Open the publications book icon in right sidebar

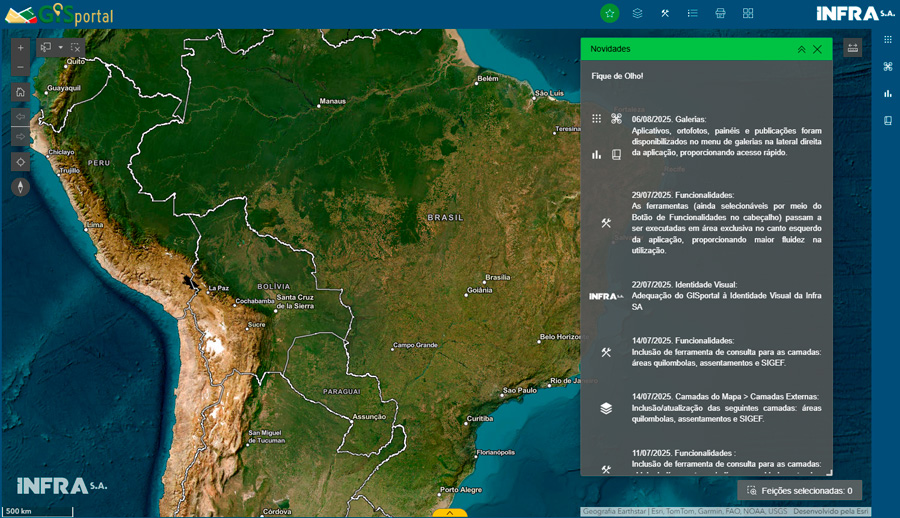[x=888, y=121]
